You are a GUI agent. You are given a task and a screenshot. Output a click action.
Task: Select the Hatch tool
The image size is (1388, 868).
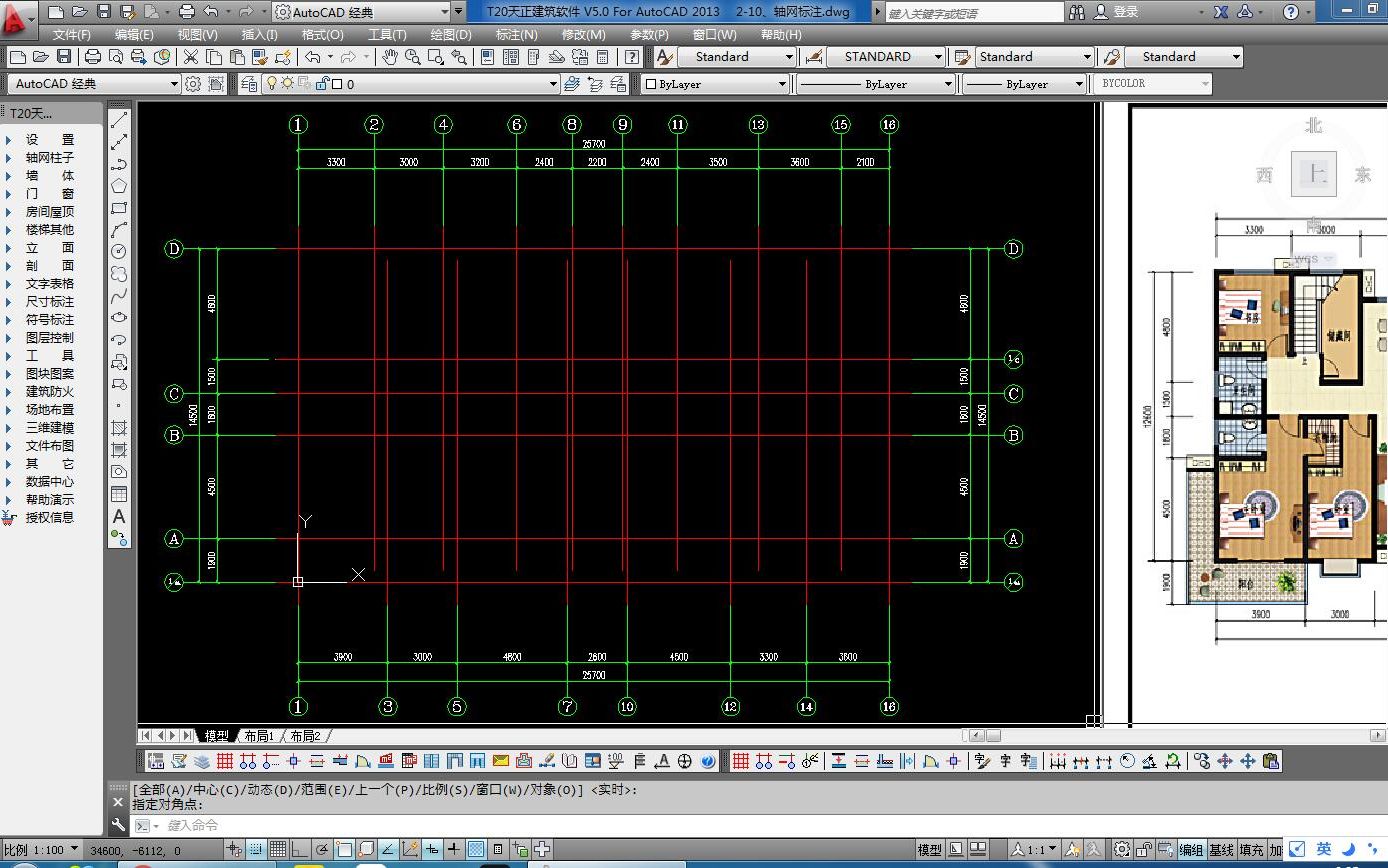(119, 428)
